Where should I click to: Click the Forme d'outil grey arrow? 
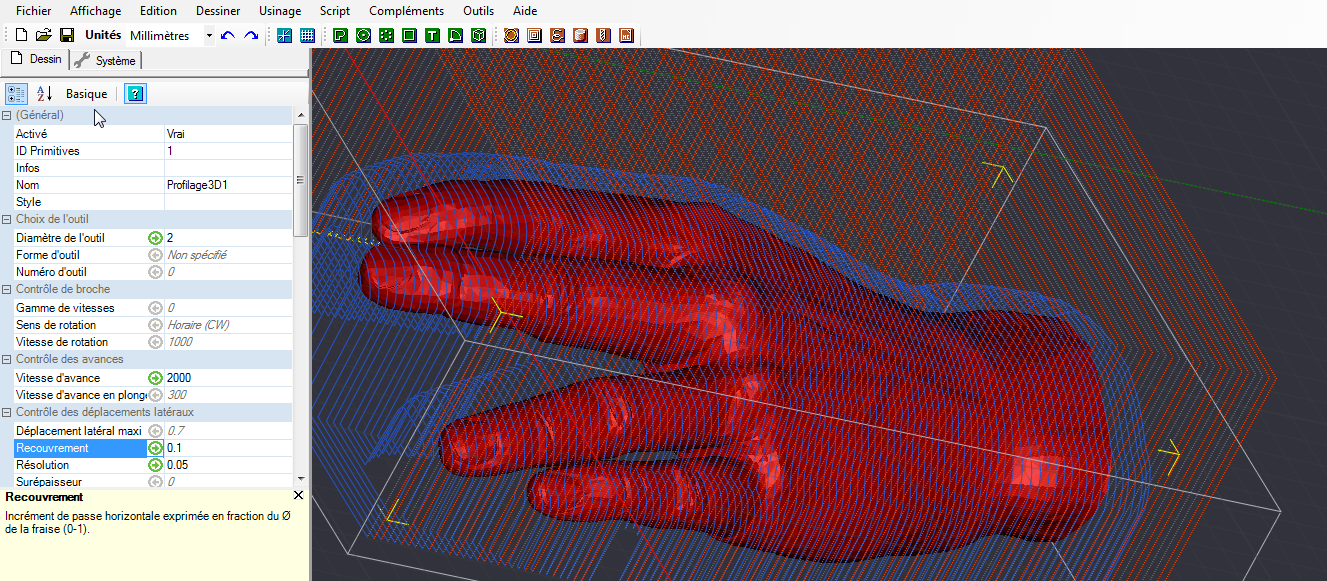click(x=155, y=255)
